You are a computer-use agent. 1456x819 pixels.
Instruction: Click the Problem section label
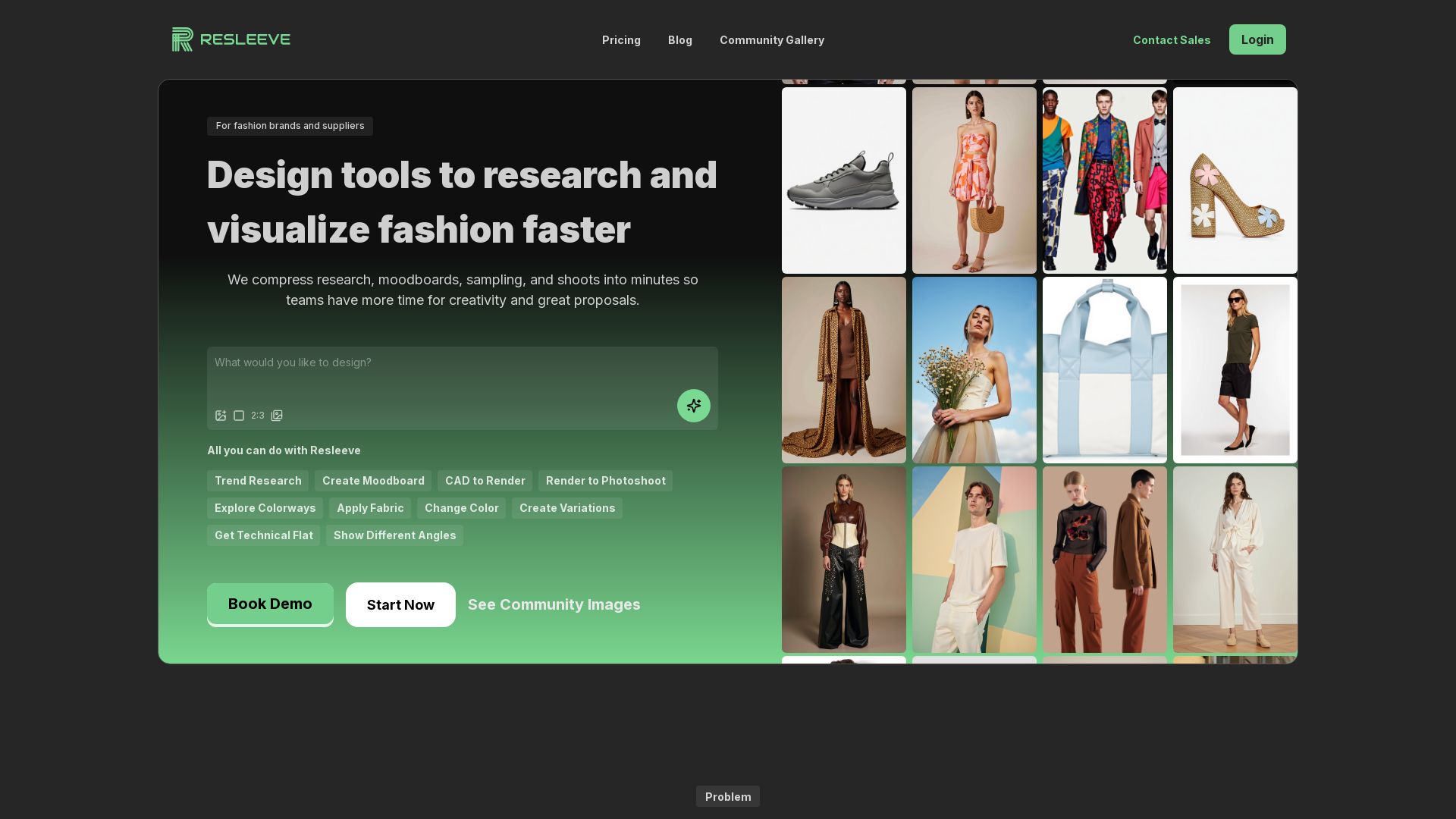(x=727, y=796)
